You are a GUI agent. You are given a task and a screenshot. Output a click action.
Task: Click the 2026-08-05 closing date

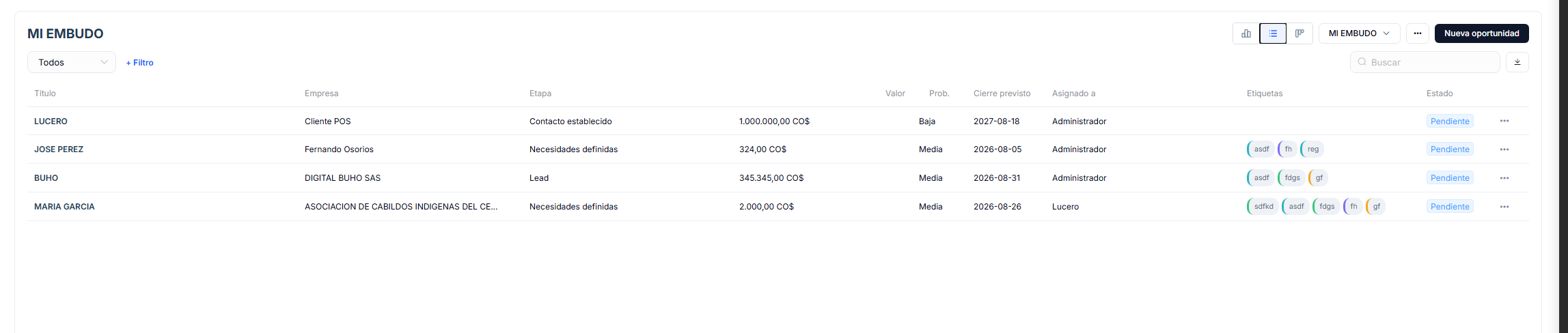point(998,149)
